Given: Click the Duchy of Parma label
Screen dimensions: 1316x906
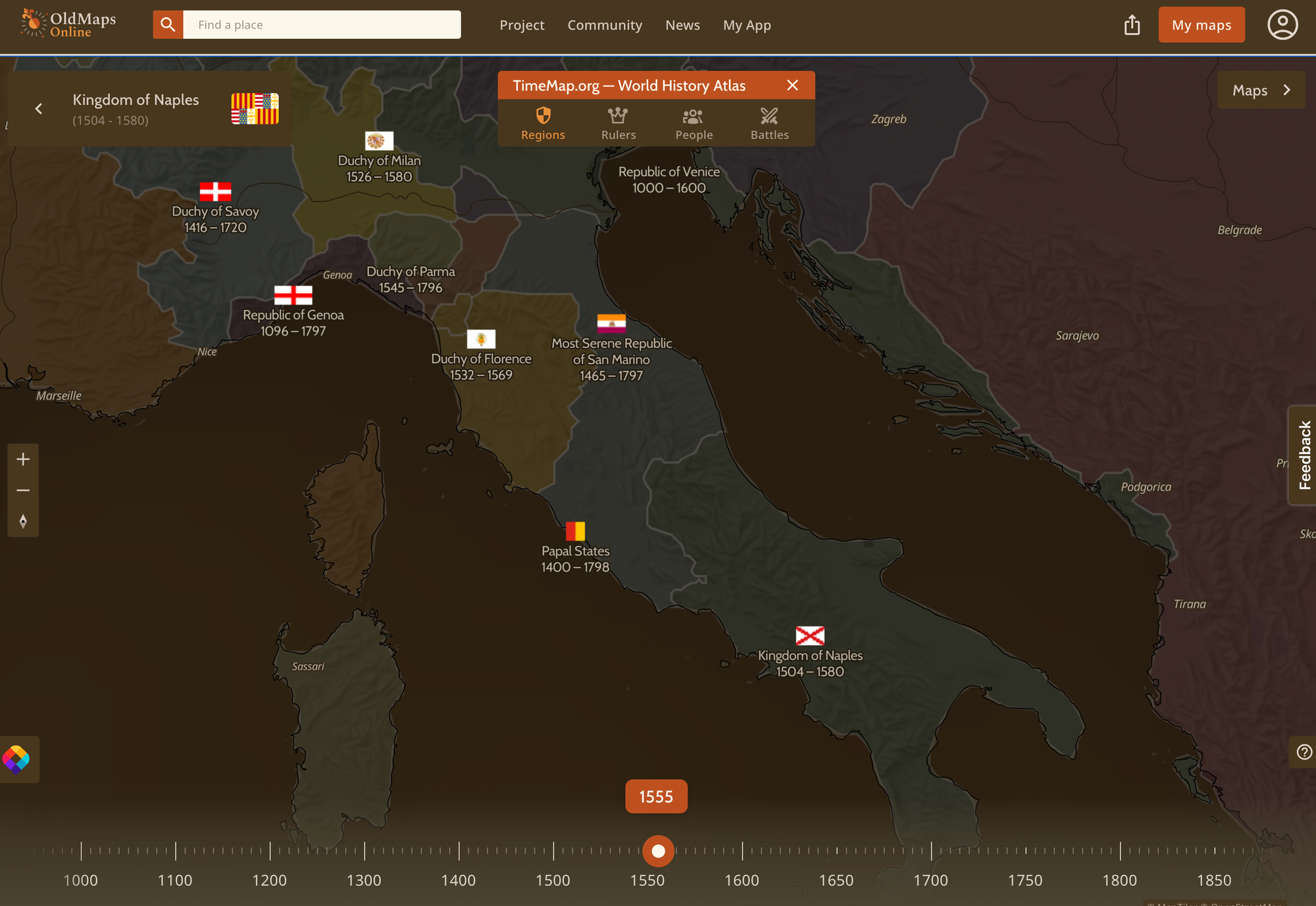Looking at the screenshot, I should tap(411, 280).
